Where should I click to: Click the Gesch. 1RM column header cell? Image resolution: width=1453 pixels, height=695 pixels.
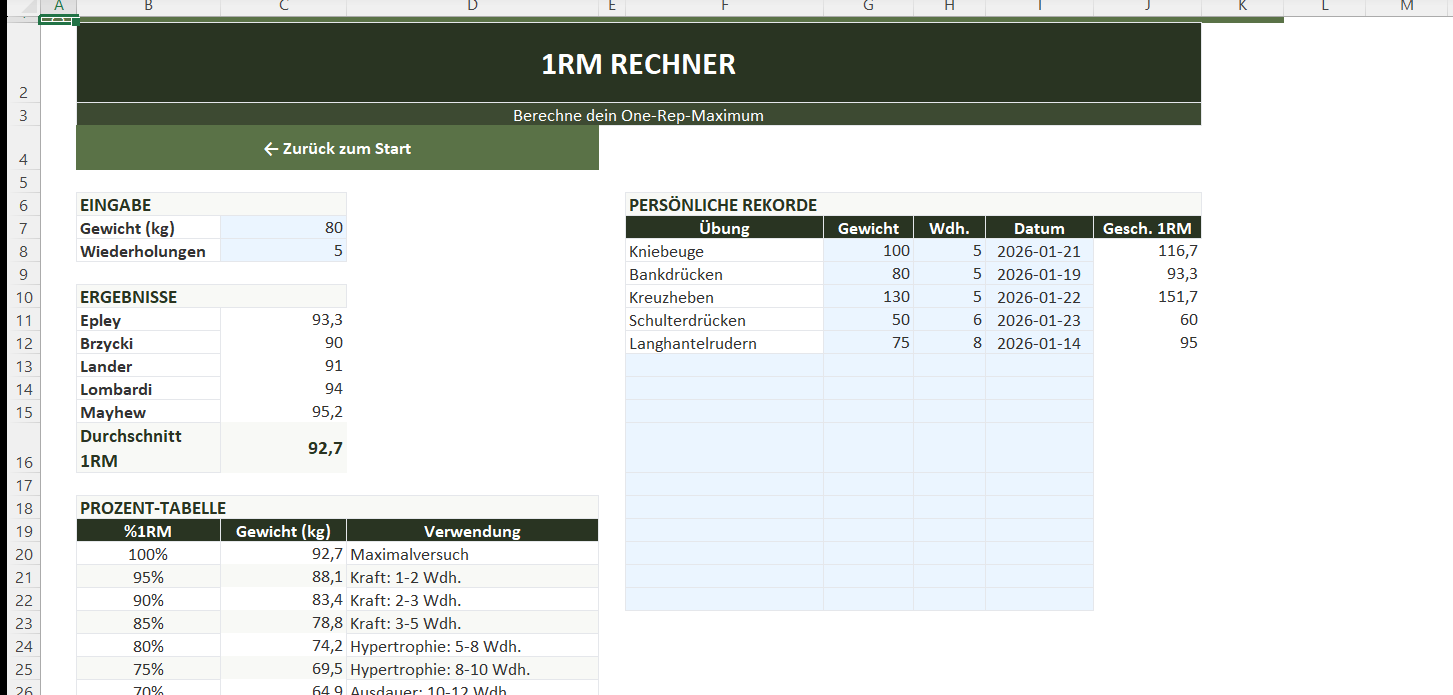[1147, 228]
